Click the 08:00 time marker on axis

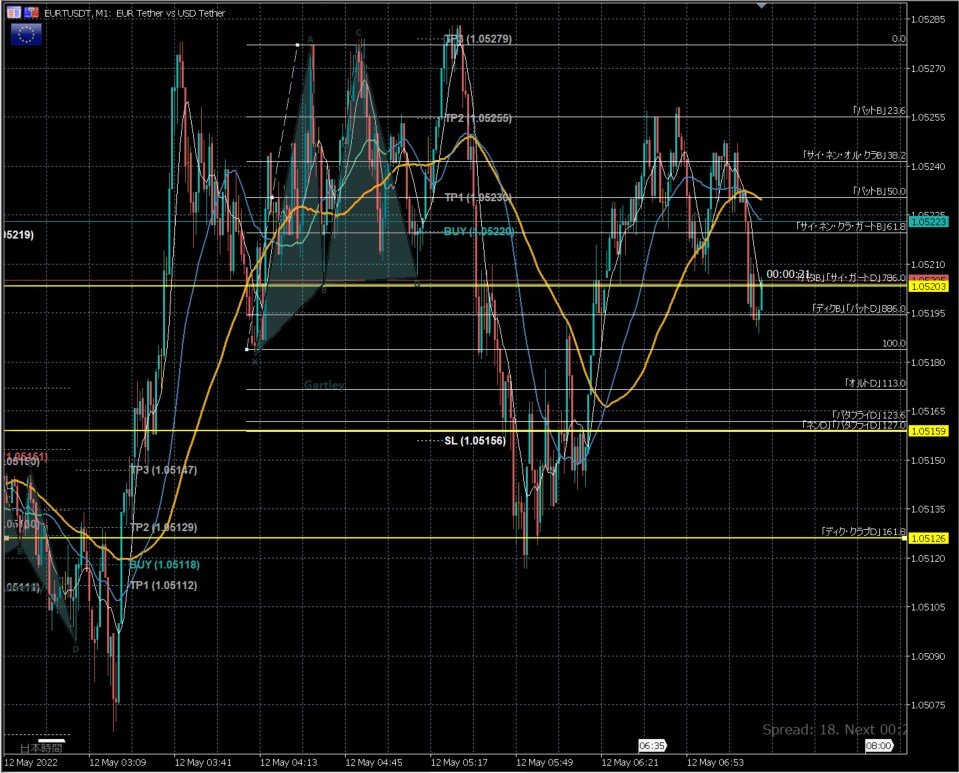click(x=878, y=746)
